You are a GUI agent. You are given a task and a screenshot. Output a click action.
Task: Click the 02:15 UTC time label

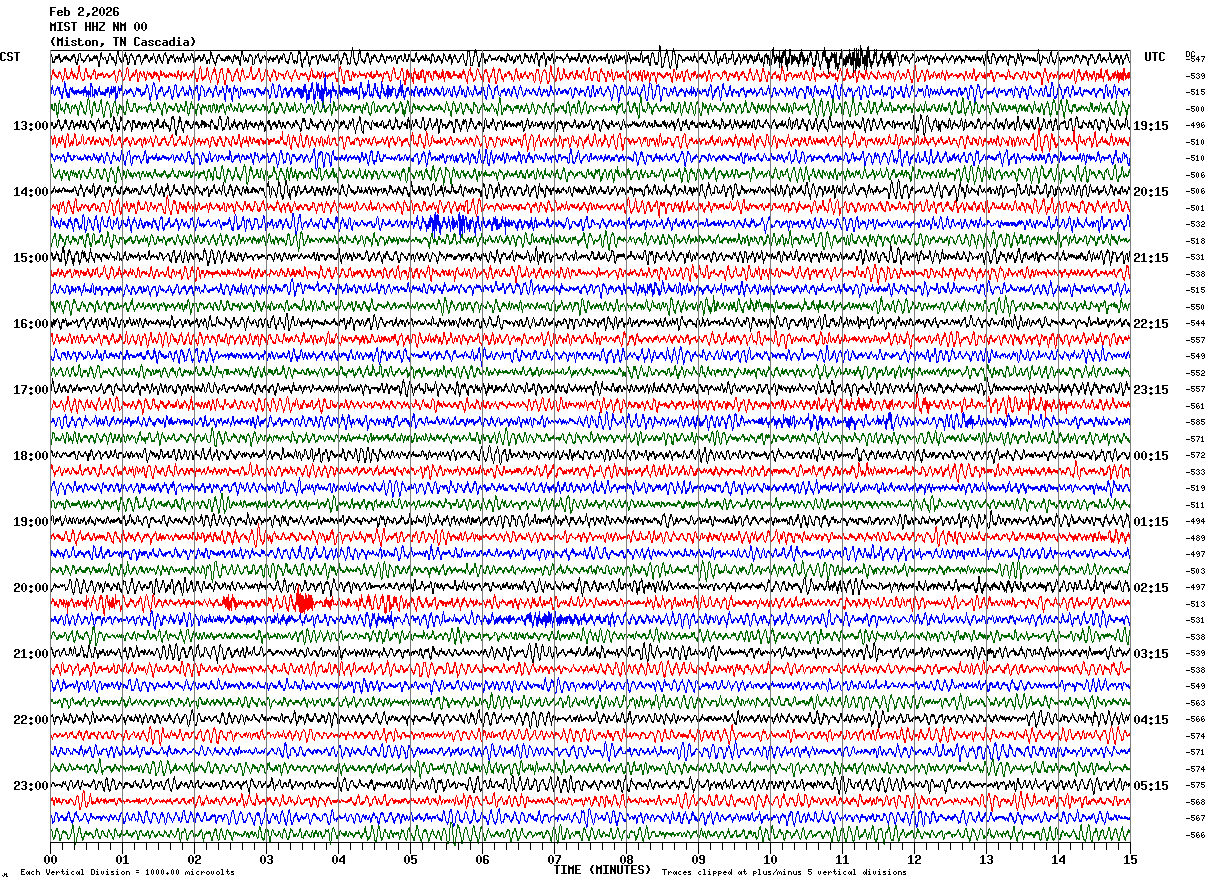point(1151,588)
